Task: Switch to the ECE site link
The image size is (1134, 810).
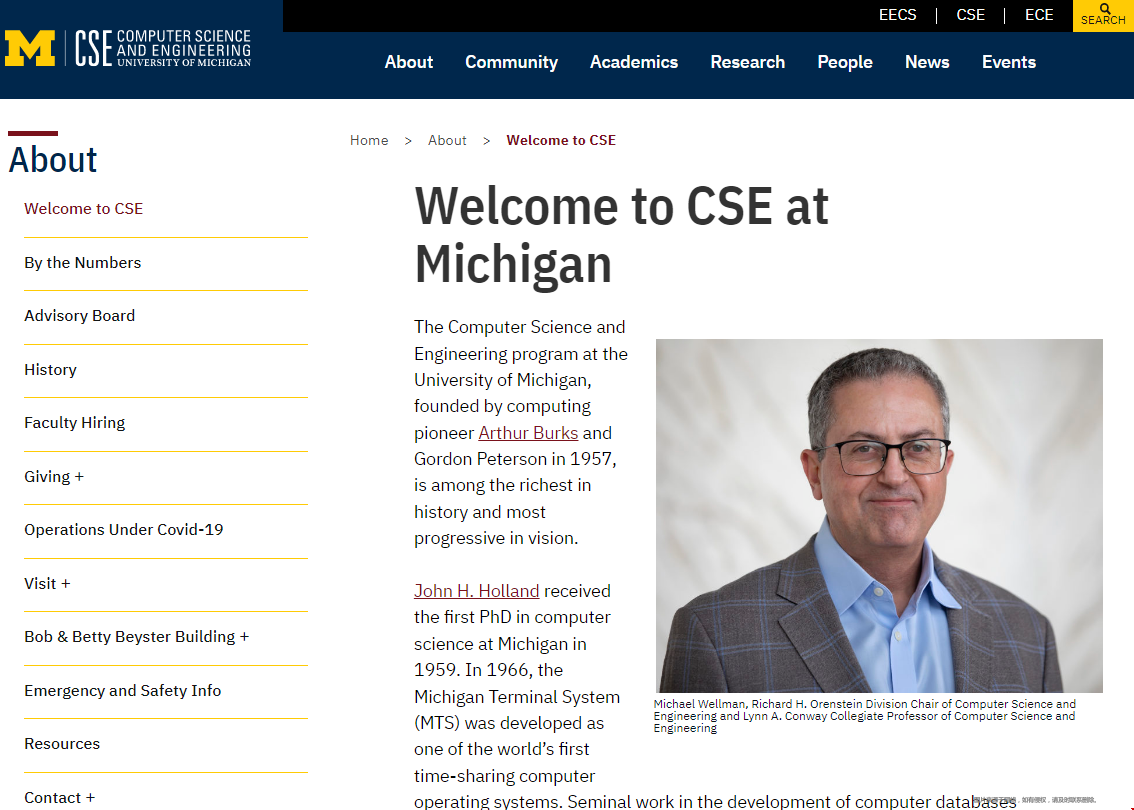Action: (1039, 15)
